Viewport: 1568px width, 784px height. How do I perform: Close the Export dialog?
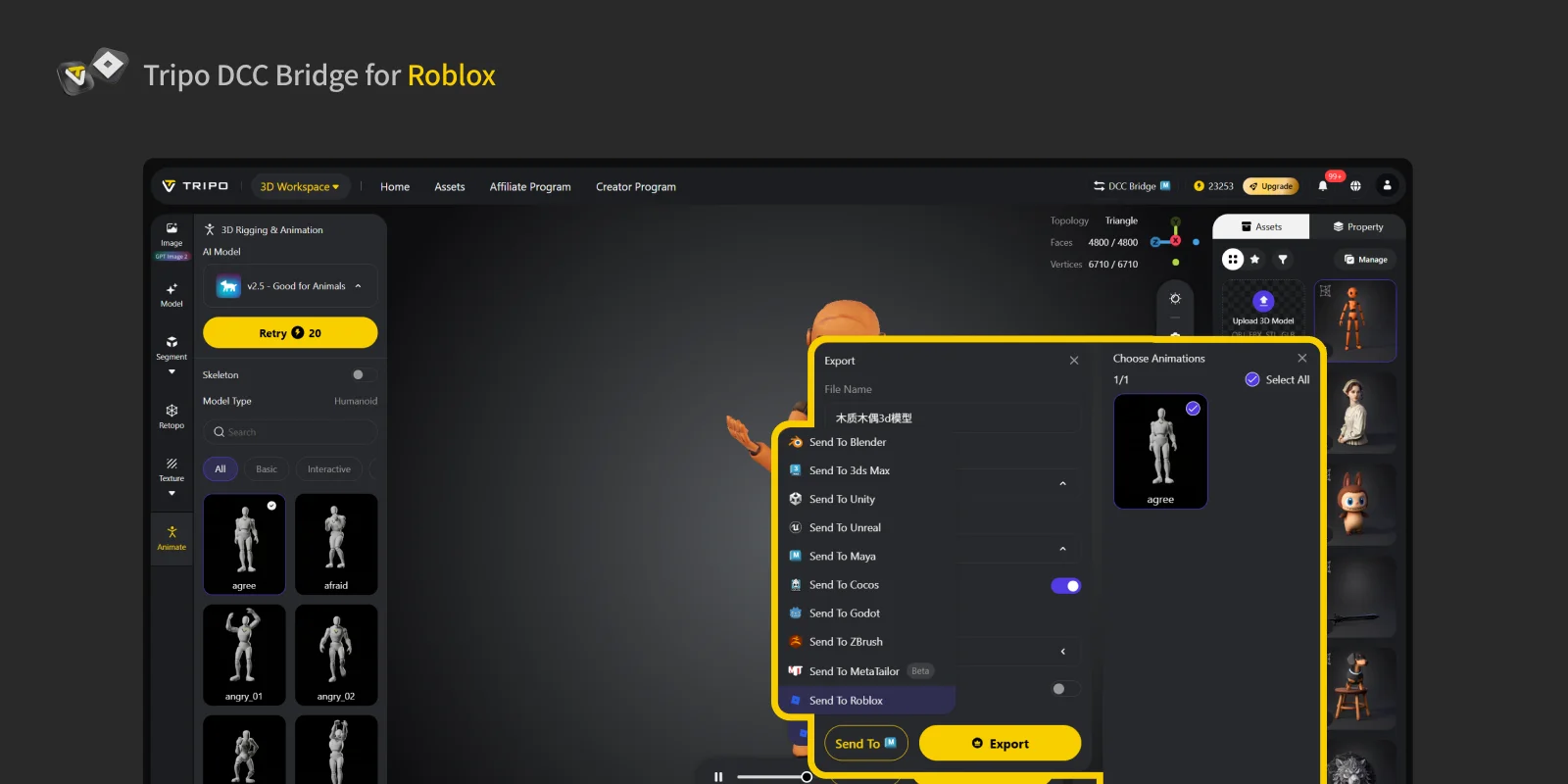tap(1074, 361)
